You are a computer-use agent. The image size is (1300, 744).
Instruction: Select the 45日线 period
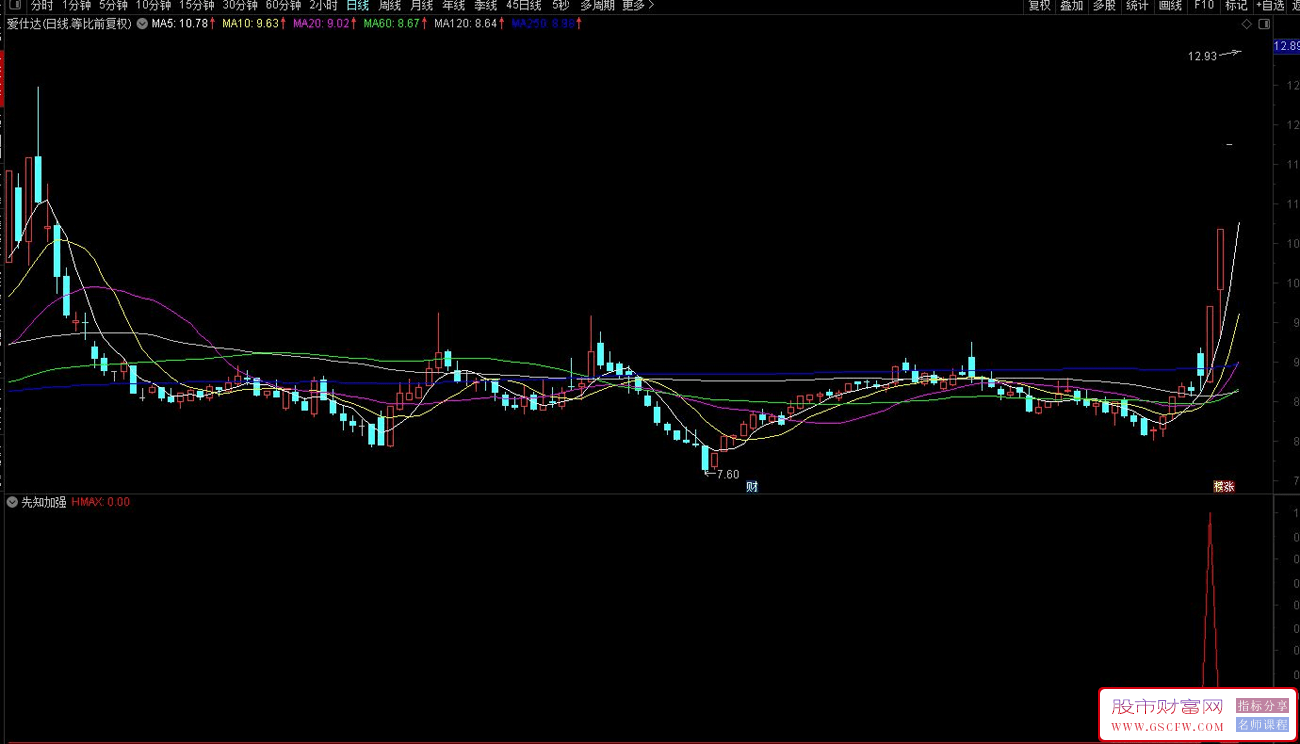click(523, 6)
